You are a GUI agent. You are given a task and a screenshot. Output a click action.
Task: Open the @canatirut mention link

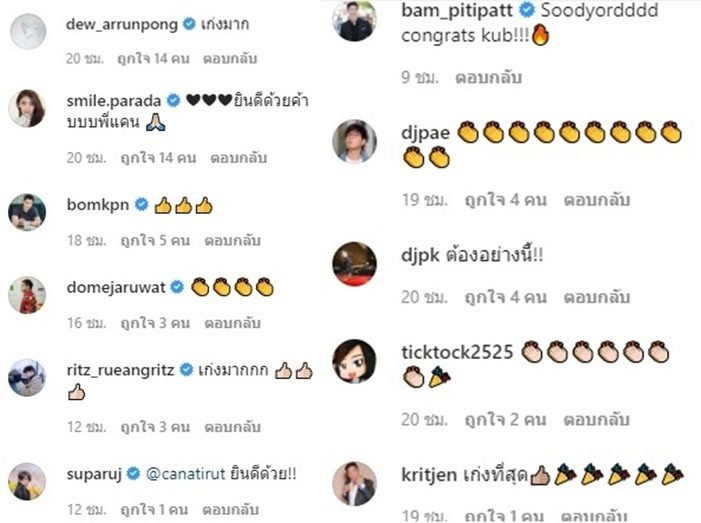186,474
